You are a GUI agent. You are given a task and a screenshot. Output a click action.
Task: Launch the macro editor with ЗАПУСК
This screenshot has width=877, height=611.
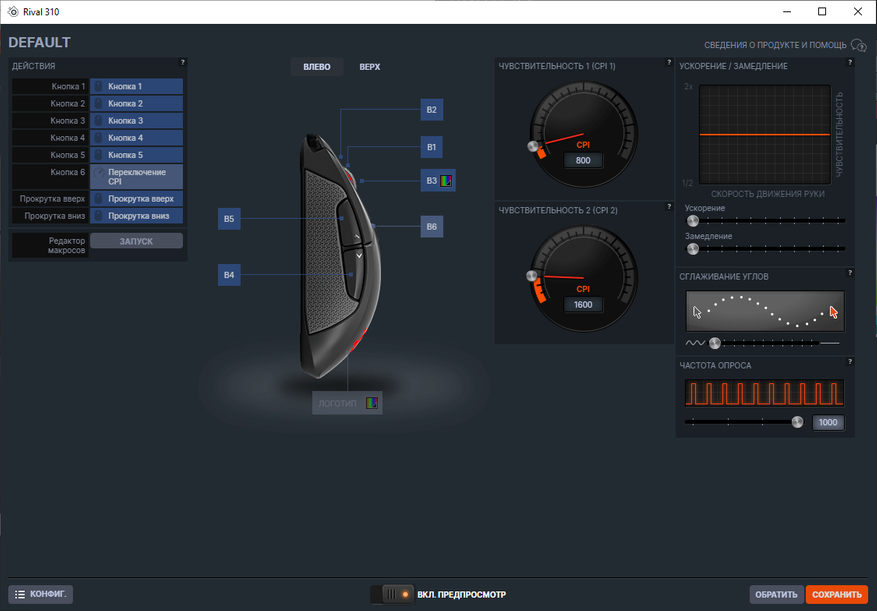click(x=136, y=241)
